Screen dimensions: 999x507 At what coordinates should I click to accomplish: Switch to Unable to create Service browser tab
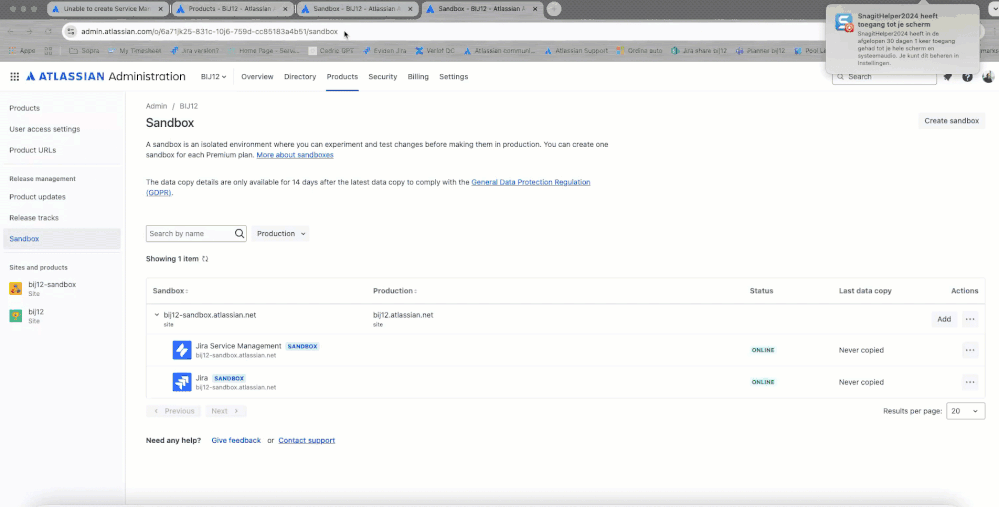tap(107, 9)
